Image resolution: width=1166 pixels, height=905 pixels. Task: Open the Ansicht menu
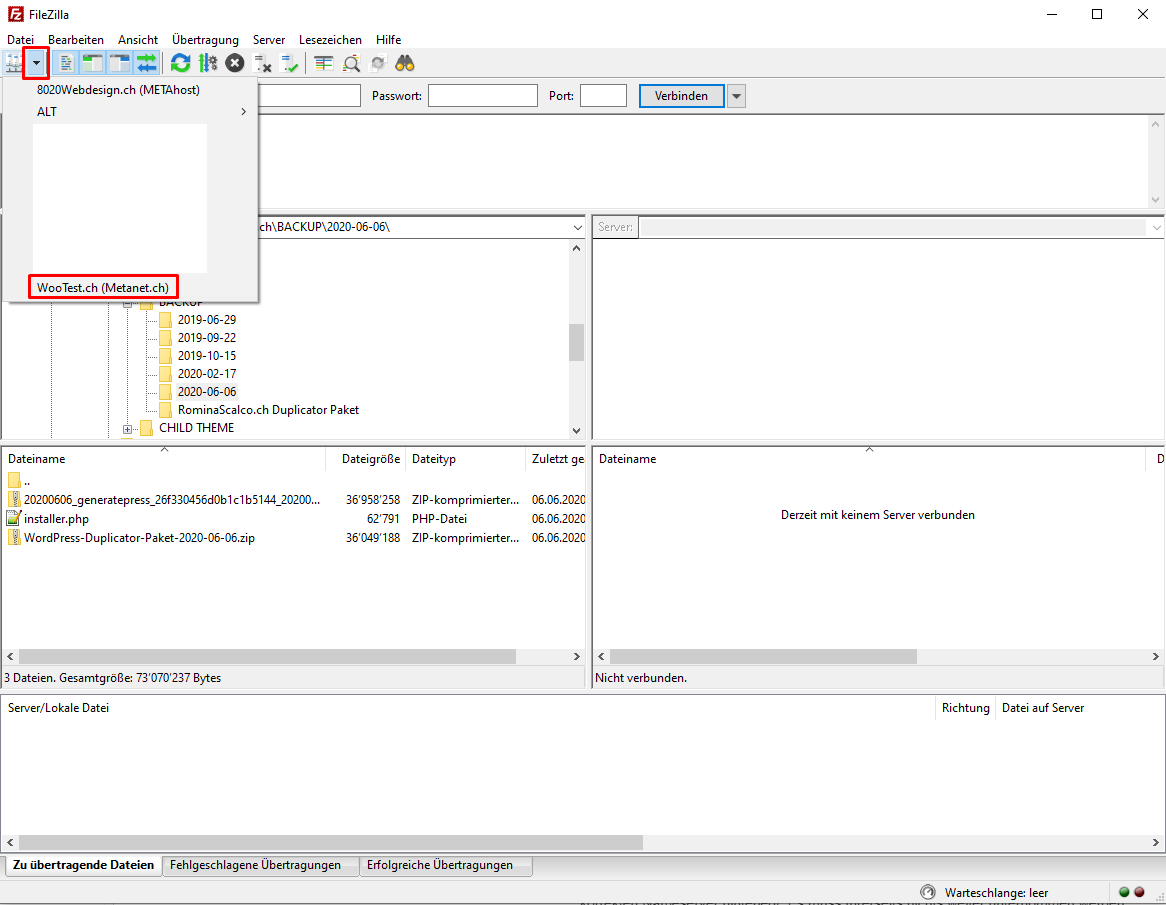(x=138, y=39)
